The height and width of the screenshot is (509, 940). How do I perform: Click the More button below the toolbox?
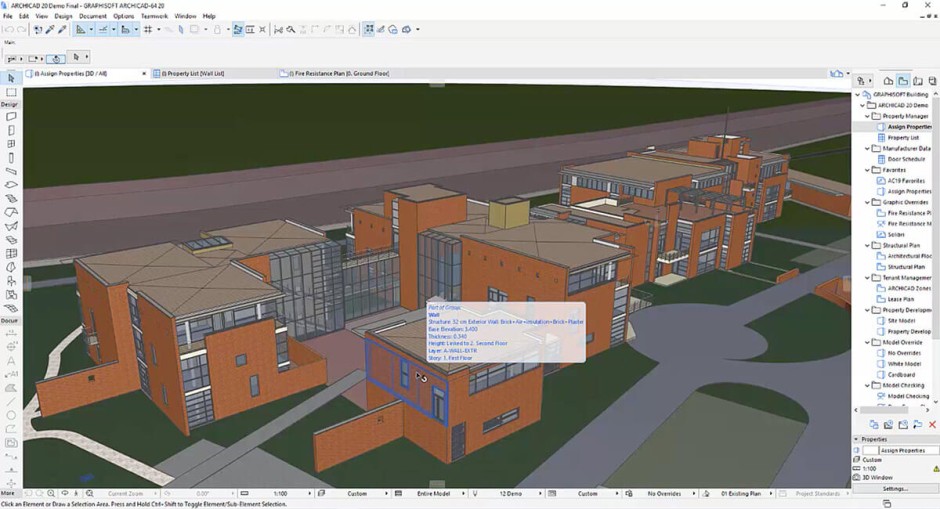(8, 494)
